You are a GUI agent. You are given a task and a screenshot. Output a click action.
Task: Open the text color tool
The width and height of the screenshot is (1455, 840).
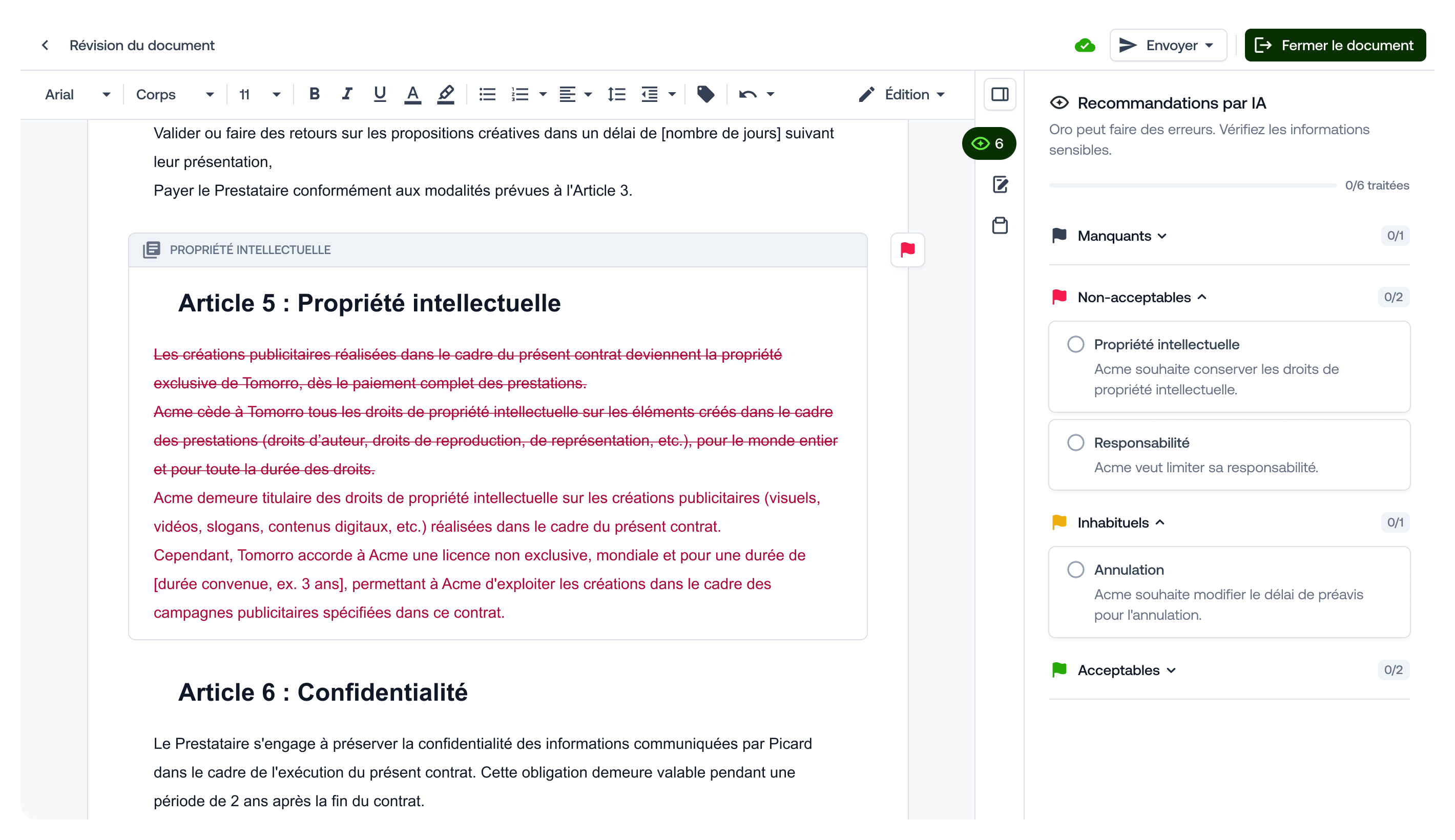412,94
